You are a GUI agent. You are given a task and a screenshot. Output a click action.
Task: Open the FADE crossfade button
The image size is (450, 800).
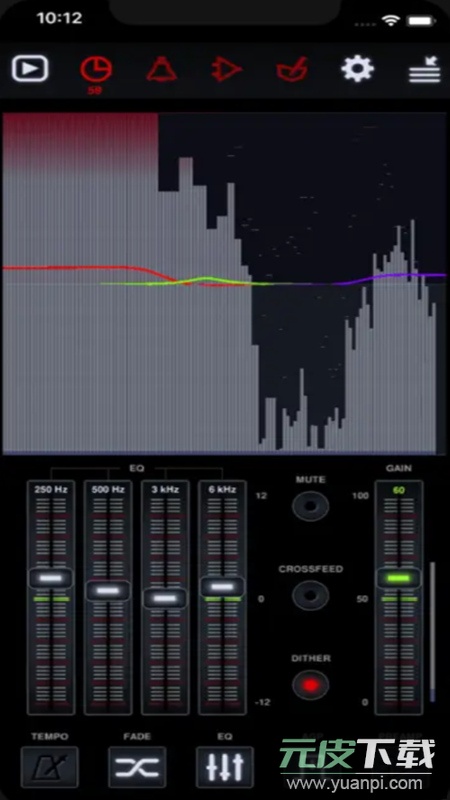137,767
